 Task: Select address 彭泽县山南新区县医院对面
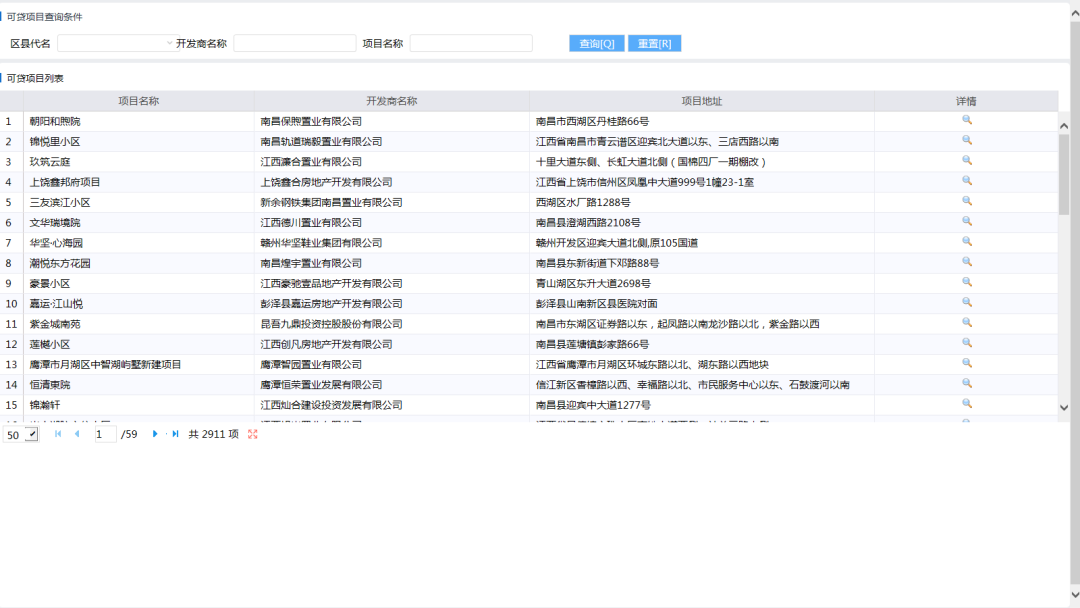coord(596,304)
